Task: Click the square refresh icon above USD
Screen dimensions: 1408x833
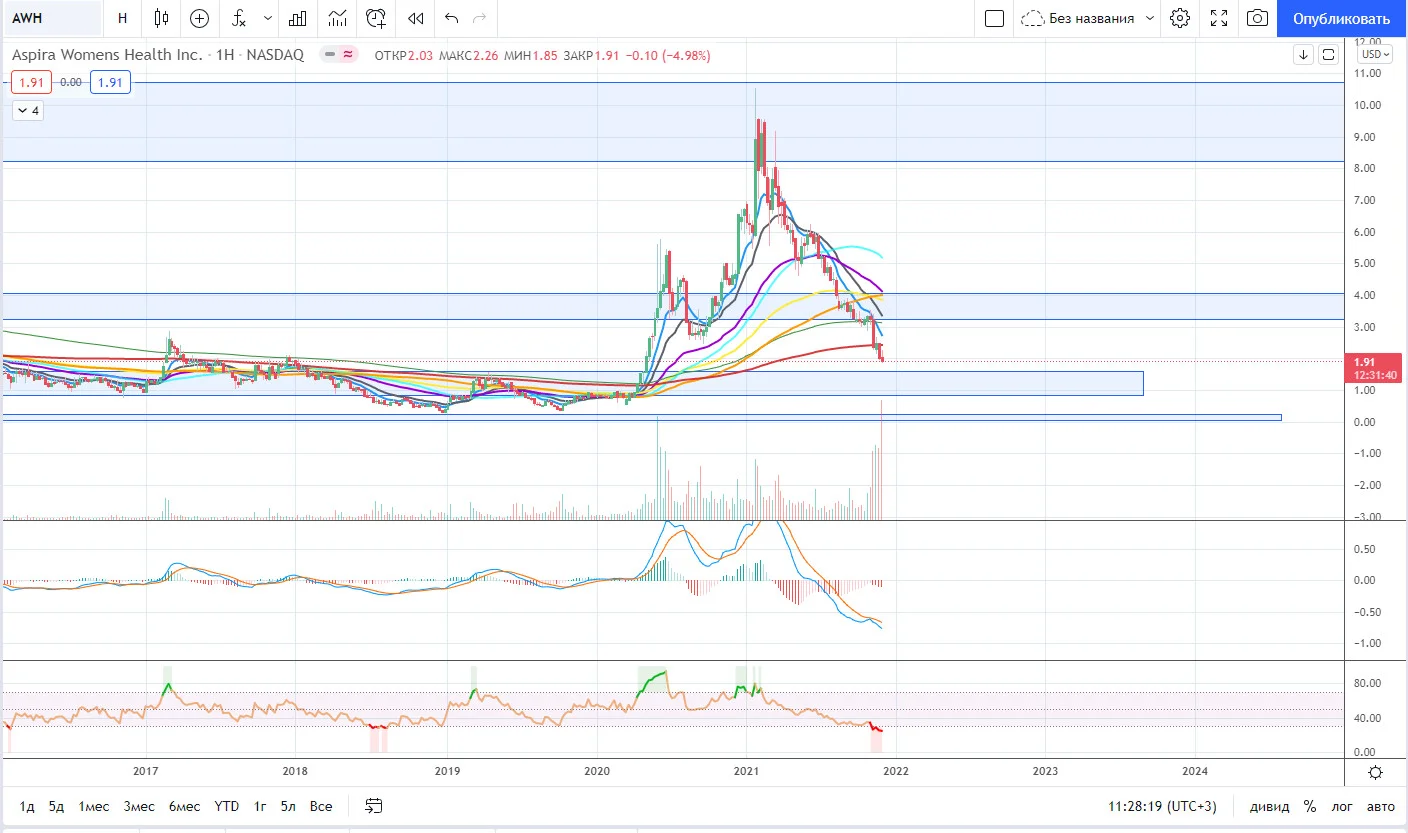Action: [x=1329, y=55]
